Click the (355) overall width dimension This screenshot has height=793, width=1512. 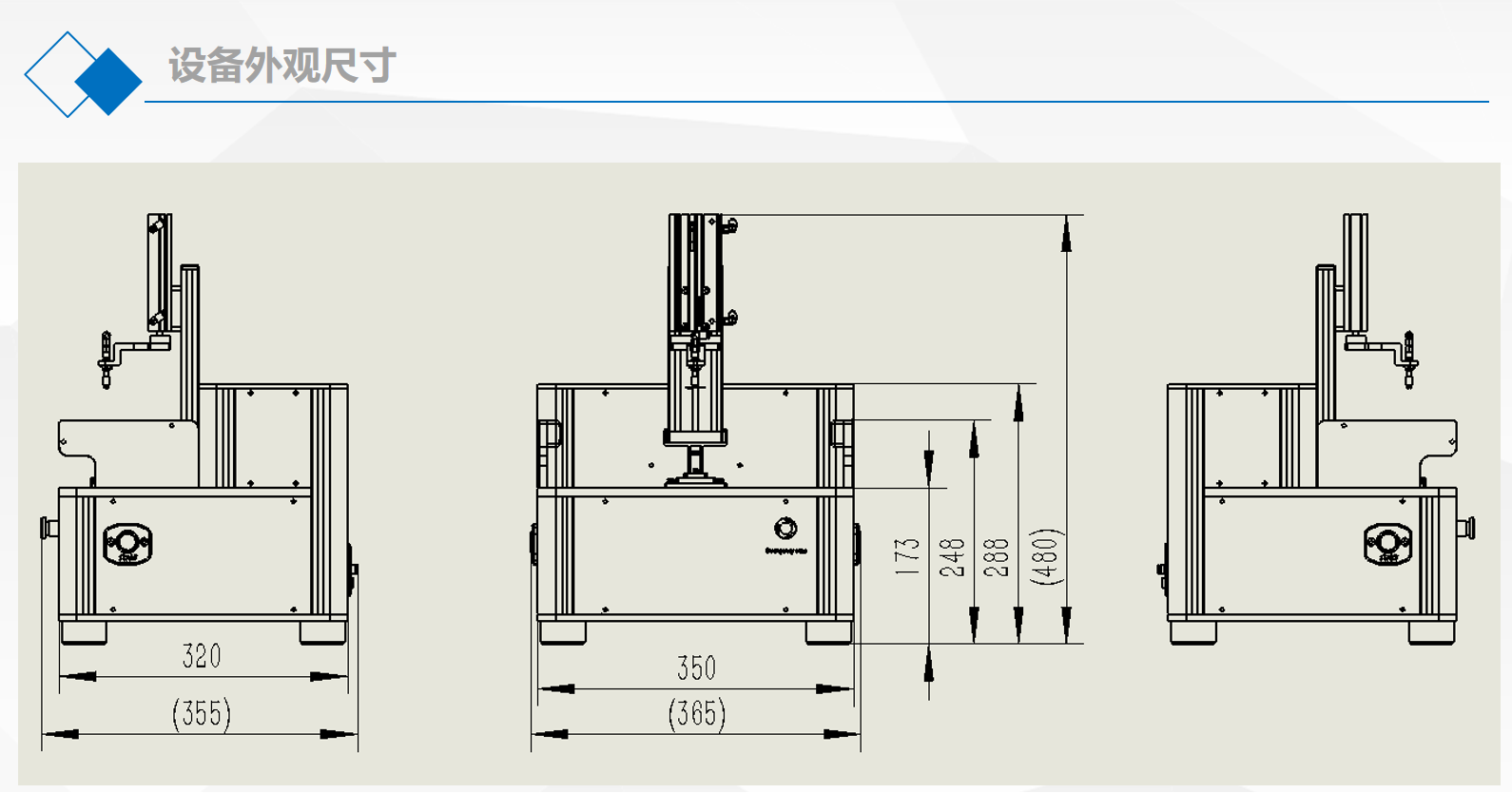click(202, 714)
